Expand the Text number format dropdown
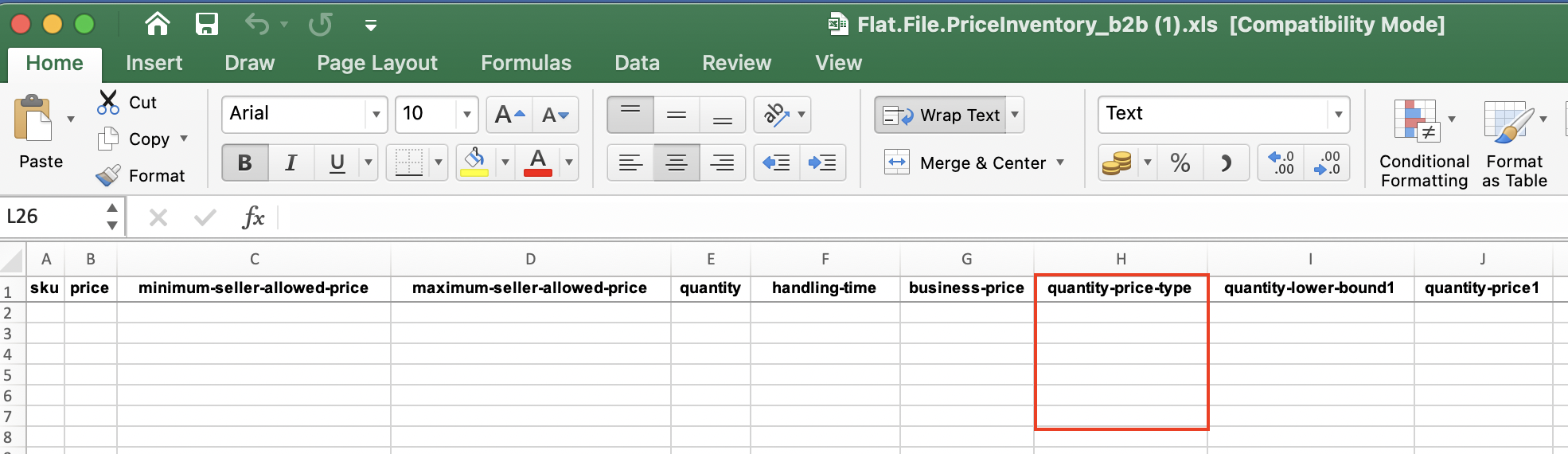 click(1338, 115)
